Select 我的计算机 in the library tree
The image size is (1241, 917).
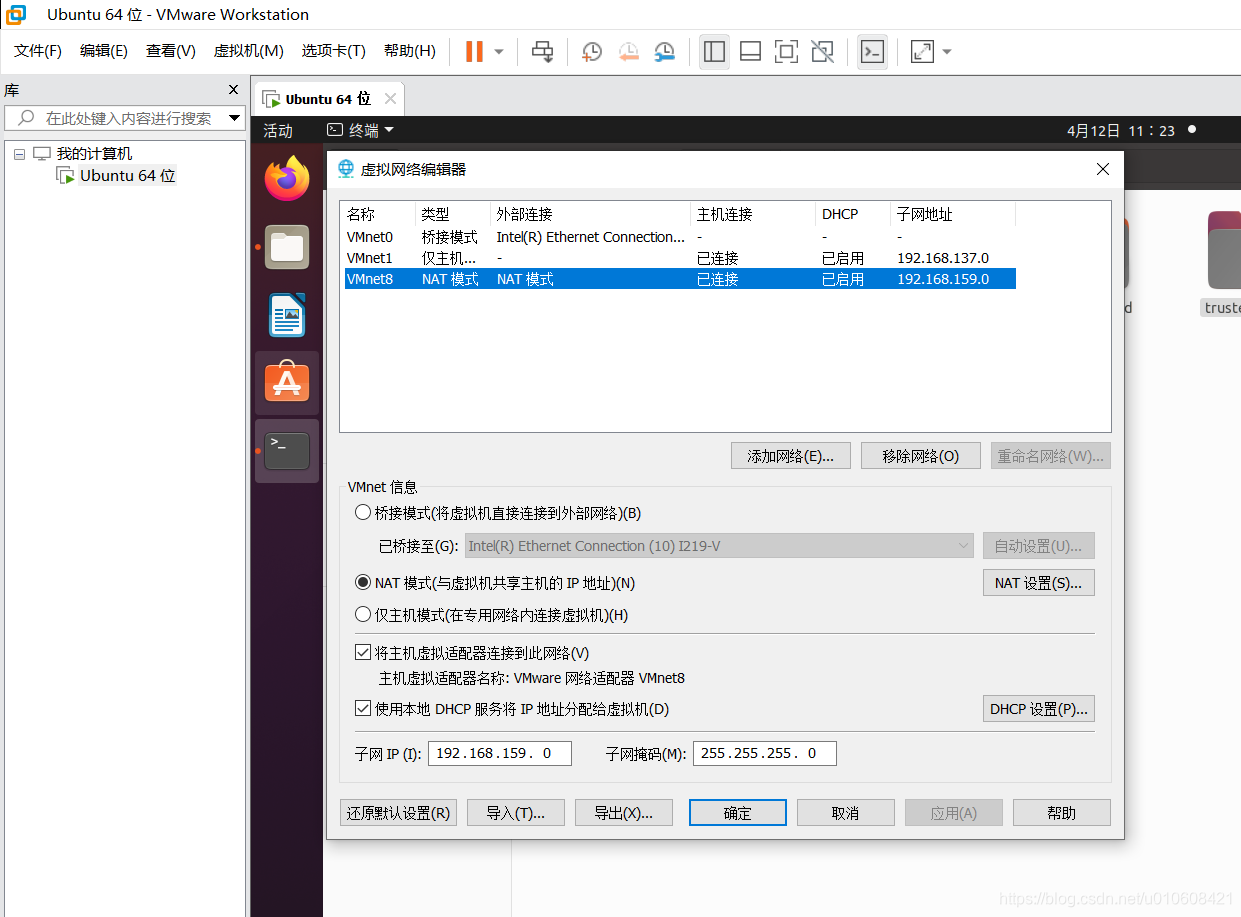[x=94, y=154]
